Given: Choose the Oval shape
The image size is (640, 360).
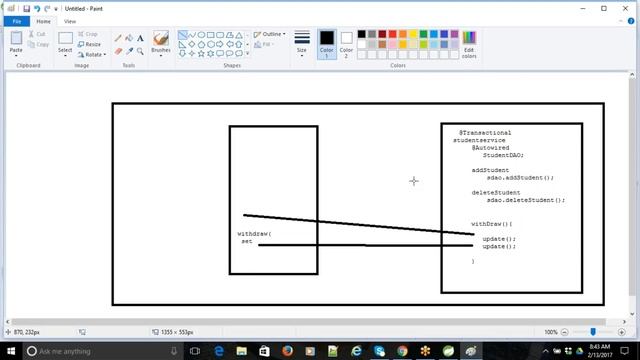Looking at the screenshot, I should pos(201,35).
